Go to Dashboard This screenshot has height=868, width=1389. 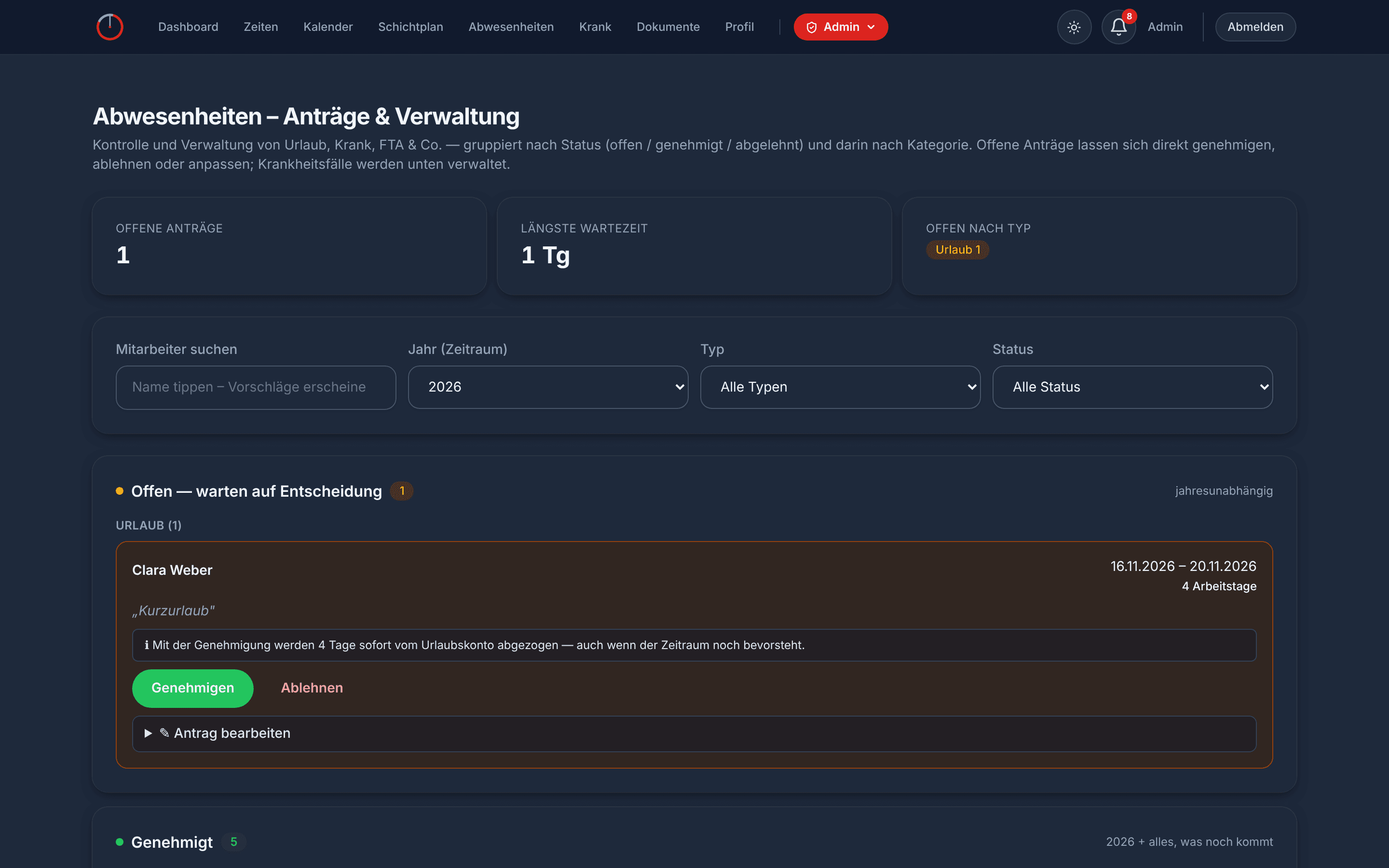[x=188, y=27]
